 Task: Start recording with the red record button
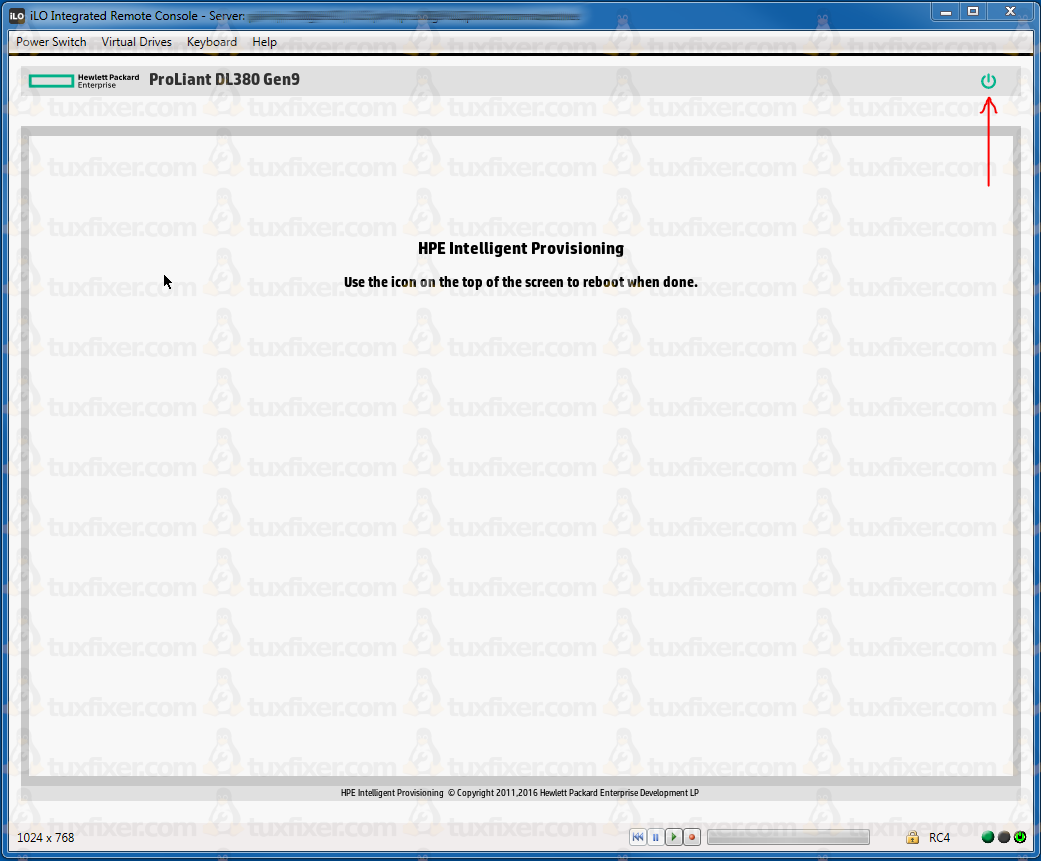pos(691,837)
